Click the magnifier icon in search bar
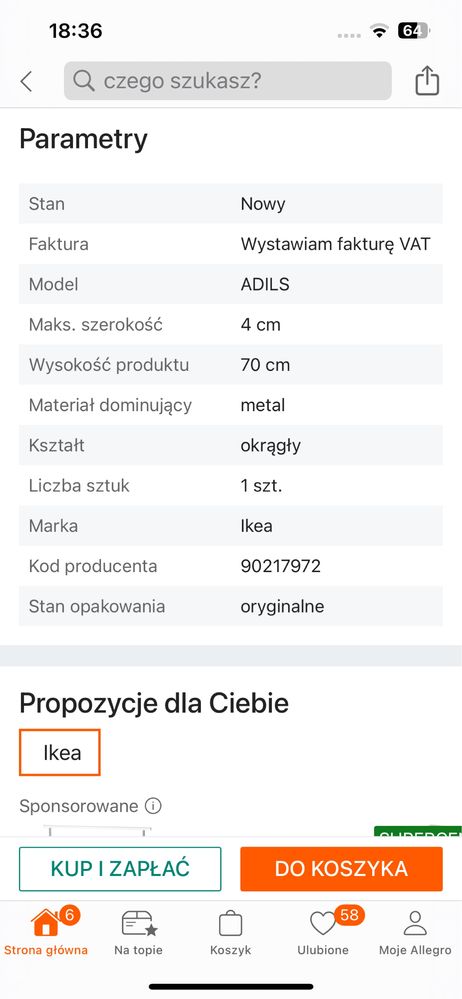The width and height of the screenshot is (462, 999). (83, 81)
